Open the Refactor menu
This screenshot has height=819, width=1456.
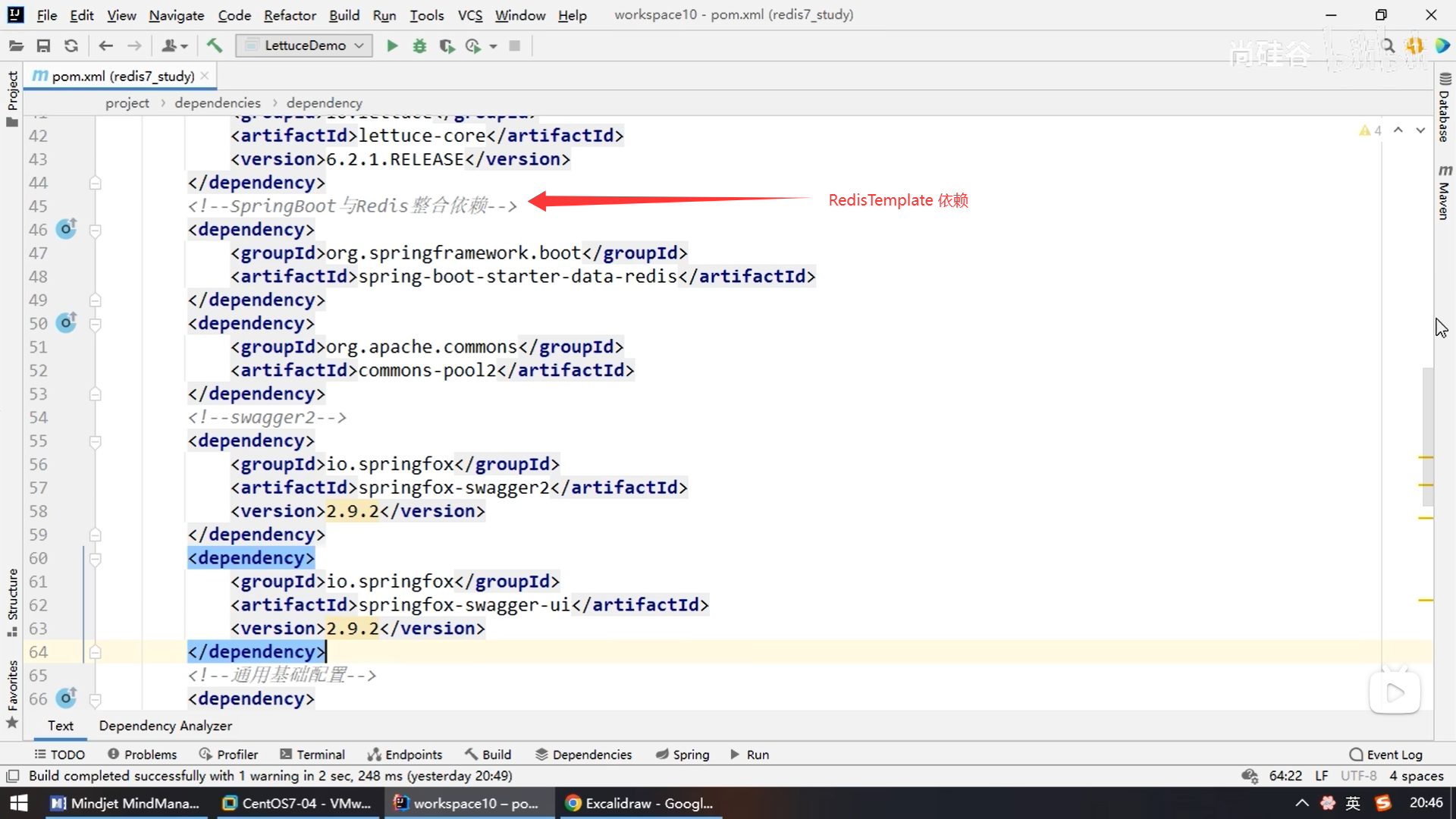[x=290, y=15]
